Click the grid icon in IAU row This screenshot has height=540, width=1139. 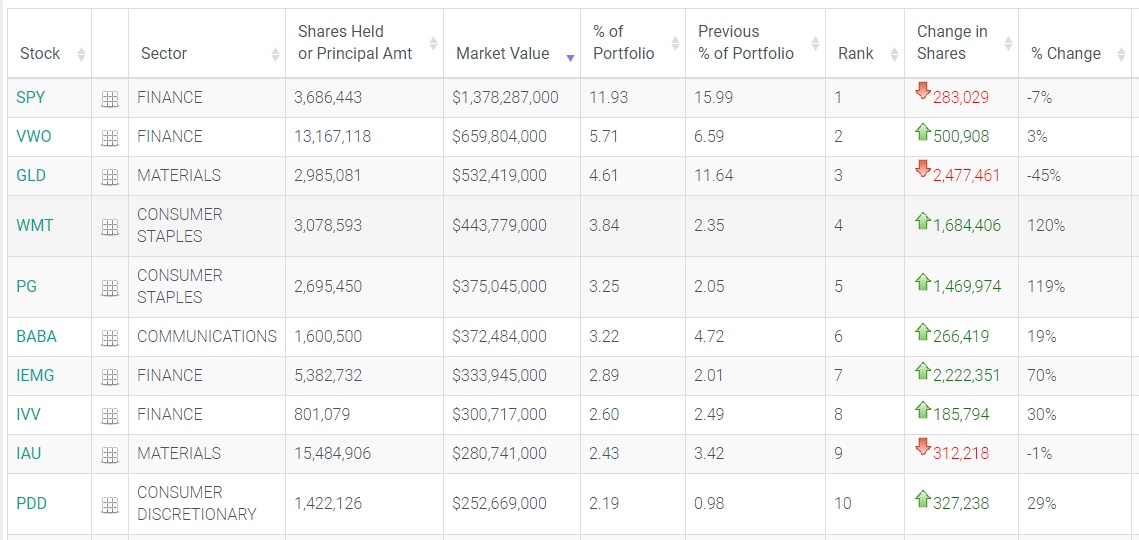110,455
